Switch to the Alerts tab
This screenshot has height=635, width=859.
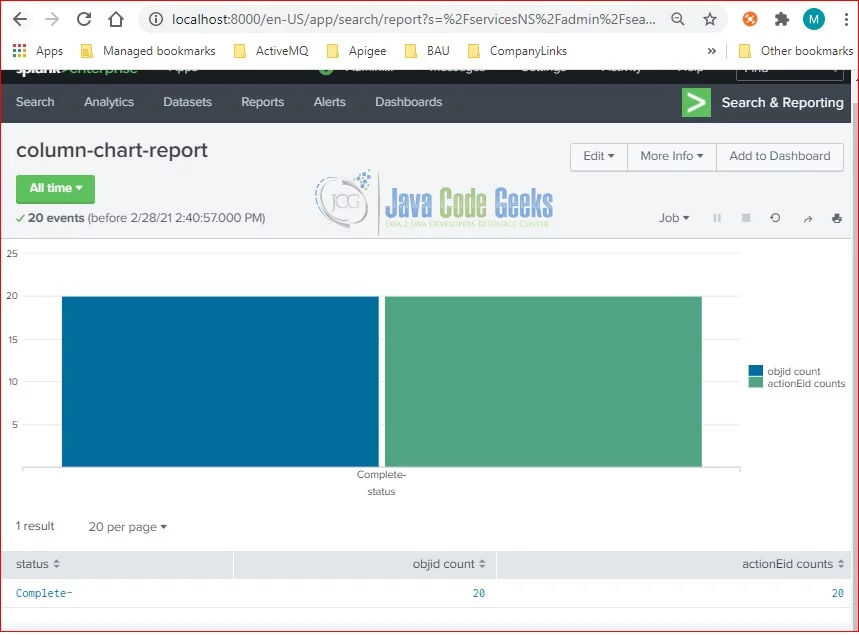pyautogui.click(x=329, y=102)
